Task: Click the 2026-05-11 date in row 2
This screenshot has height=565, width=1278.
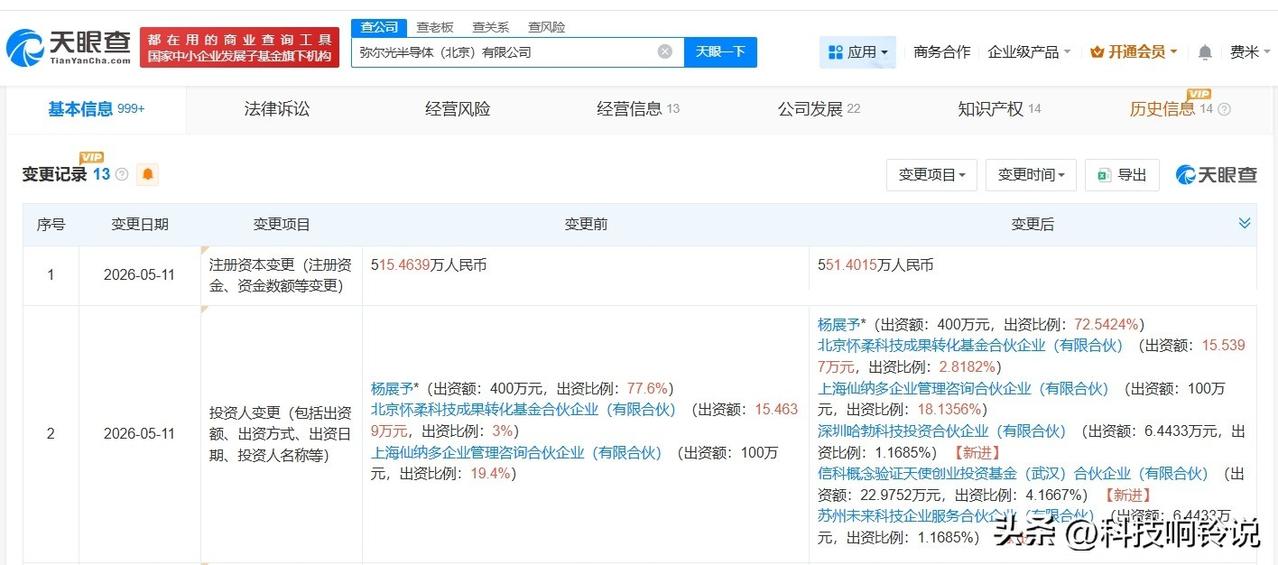Action: tap(139, 434)
